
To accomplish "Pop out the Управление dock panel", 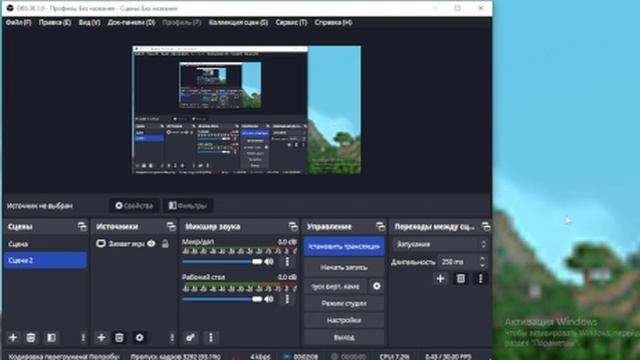I will tap(380, 227).
